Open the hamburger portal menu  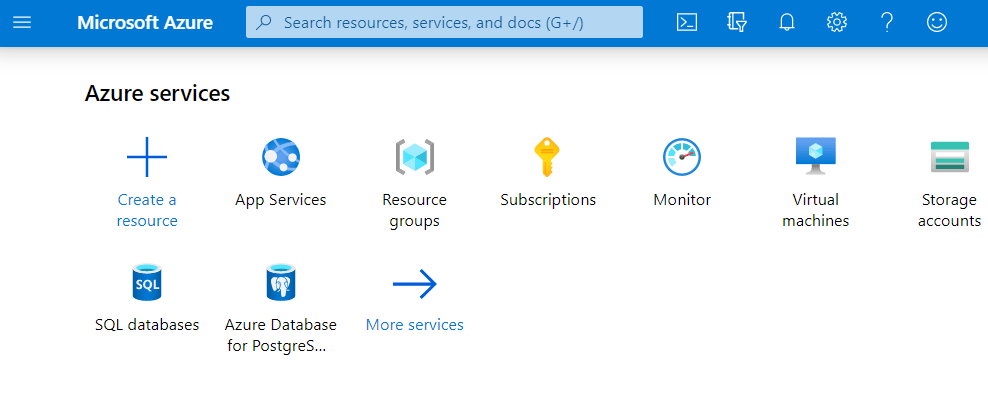coord(22,23)
